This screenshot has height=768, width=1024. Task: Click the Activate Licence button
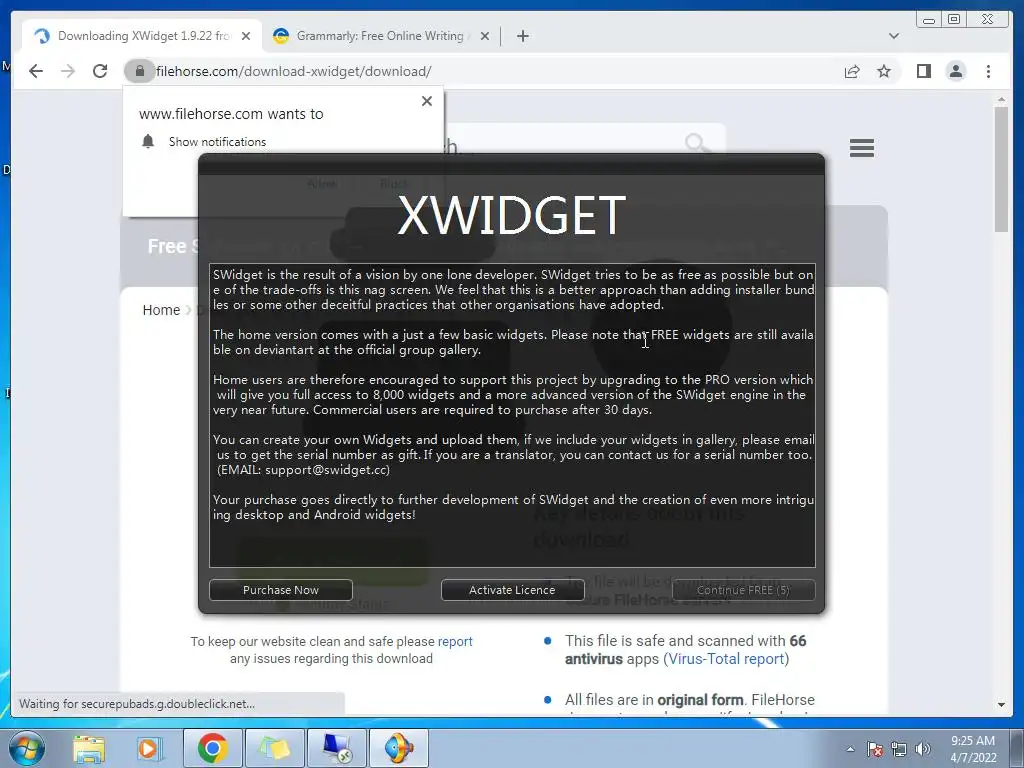(512, 590)
